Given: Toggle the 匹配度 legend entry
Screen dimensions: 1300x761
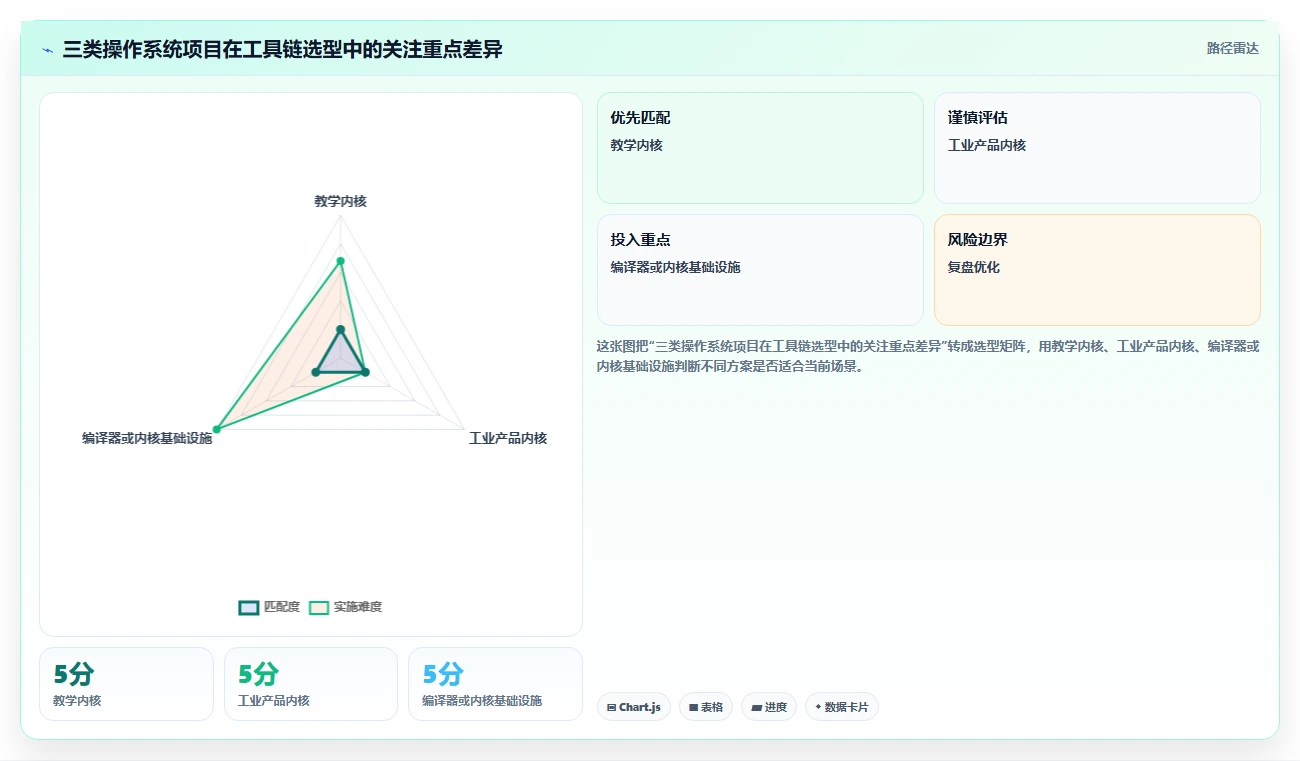Looking at the screenshot, I should 269,607.
